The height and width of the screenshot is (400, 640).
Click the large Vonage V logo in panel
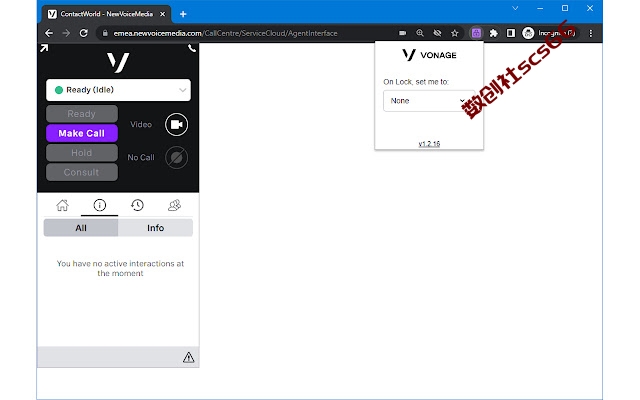click(x=118, y=62)
